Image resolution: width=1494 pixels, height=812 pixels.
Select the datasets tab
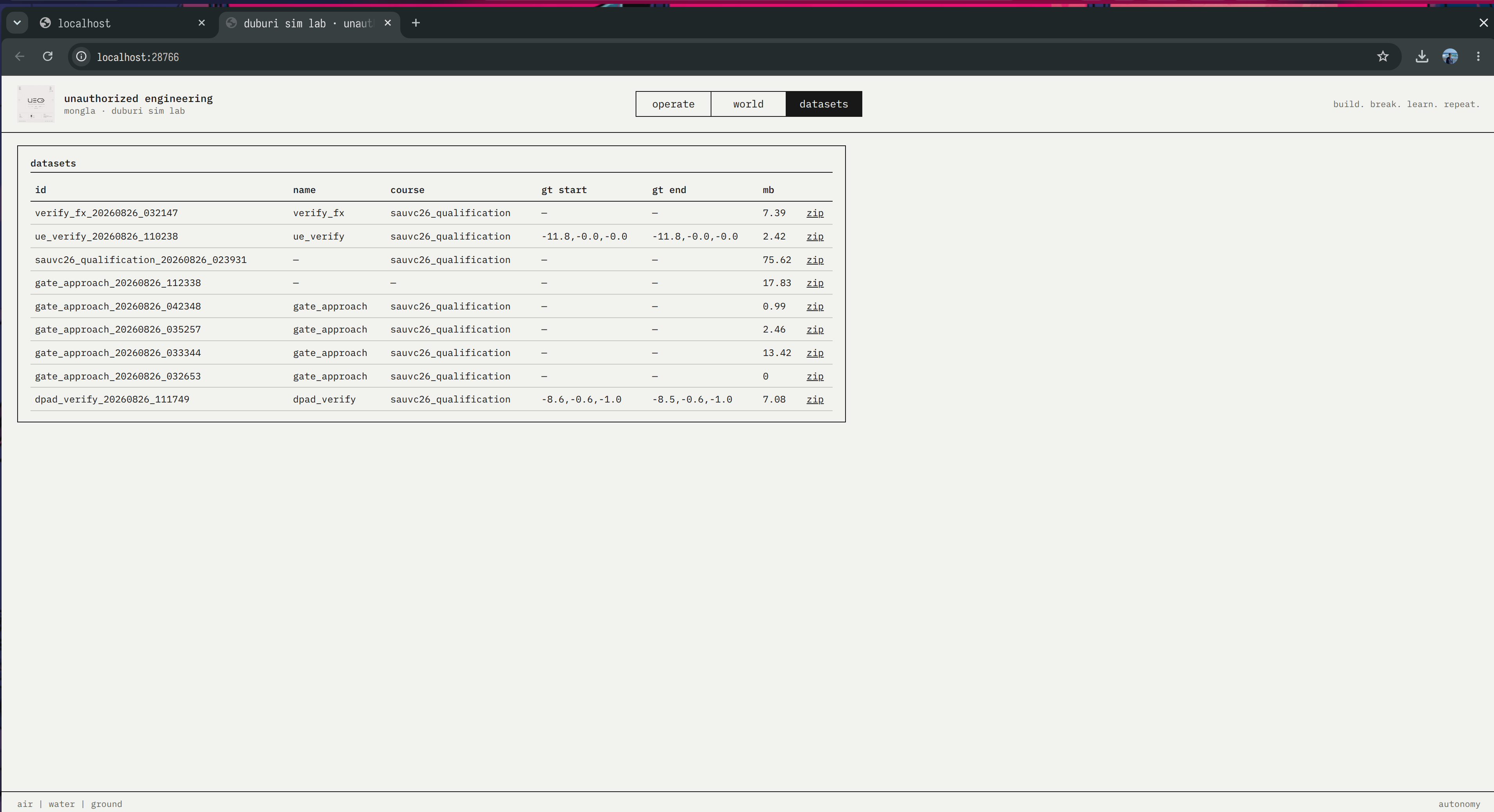pyautogui.click(x=824, y=104)
